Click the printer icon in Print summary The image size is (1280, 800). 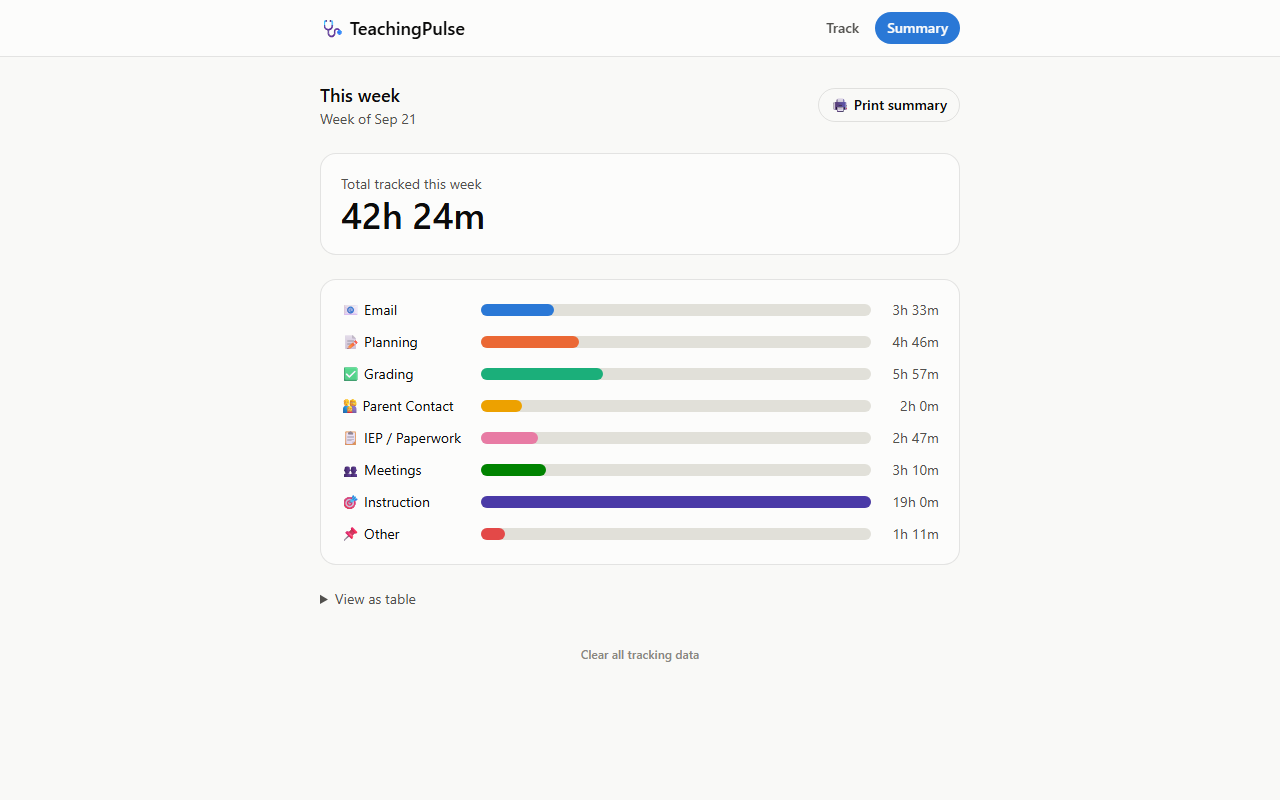click(840, 105)
